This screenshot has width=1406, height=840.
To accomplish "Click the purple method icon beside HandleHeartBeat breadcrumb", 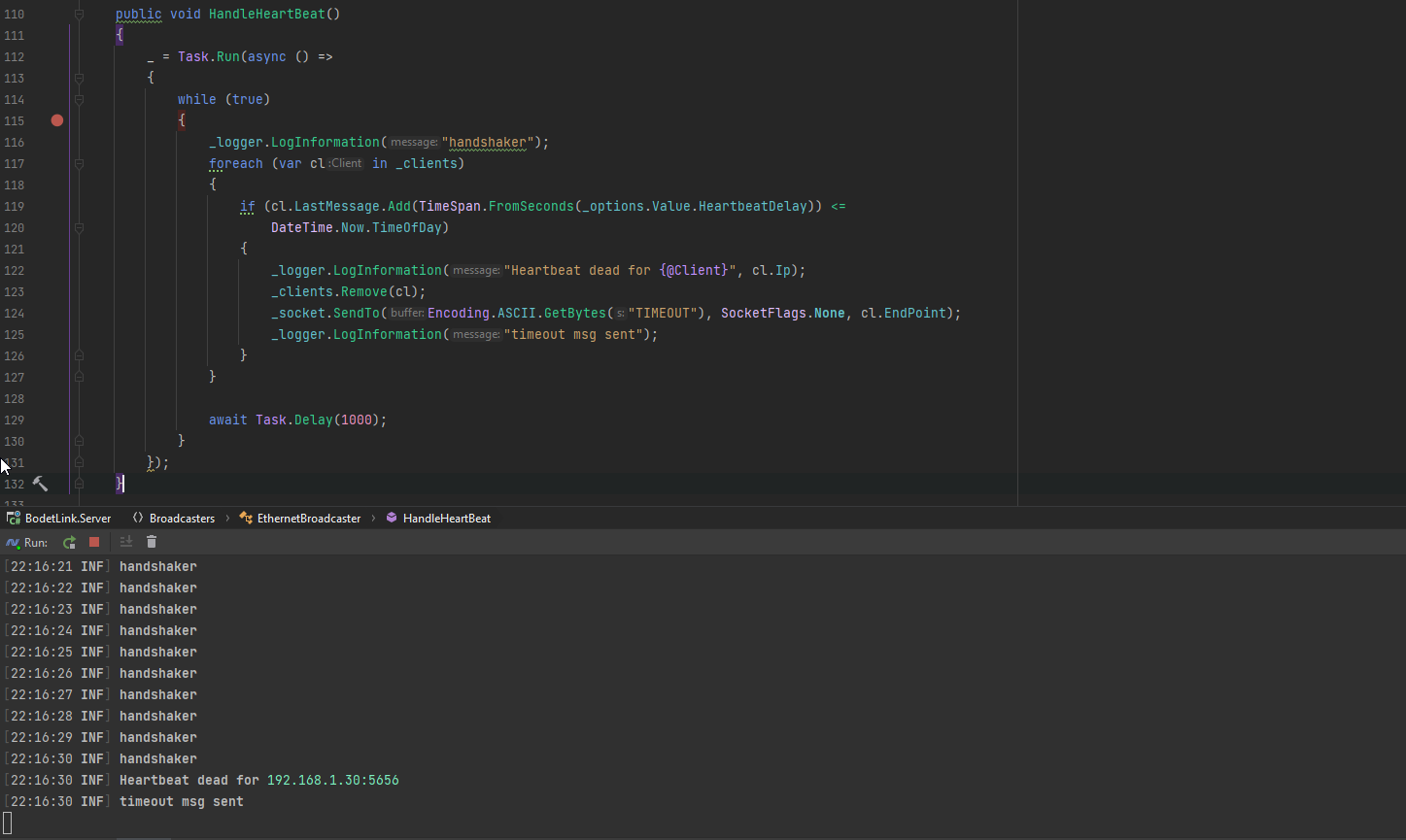I will pyautogui.click(x=392, y=519).
